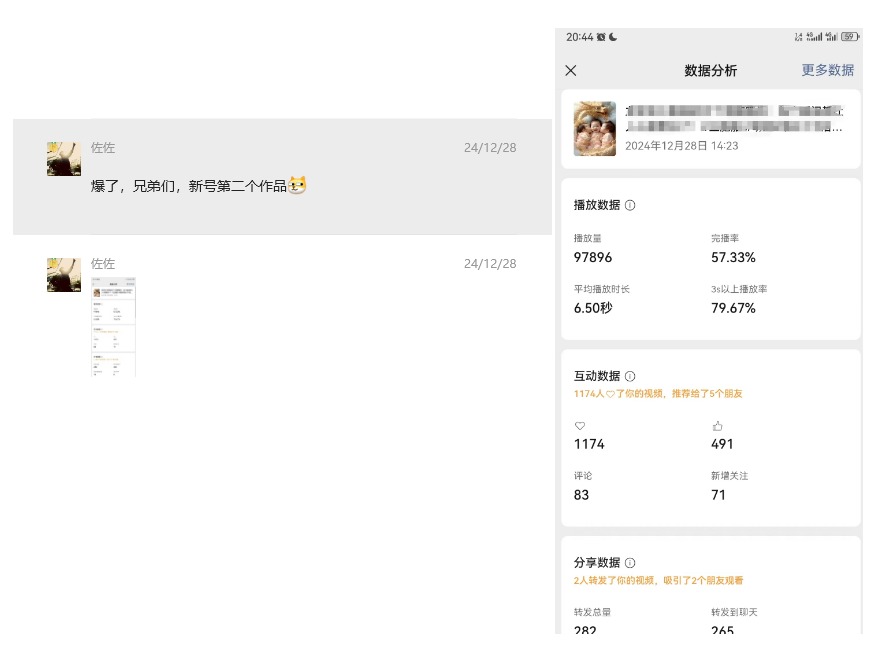The width and height of the screenshot is (872, 663).
Task: Tap the 评论 count 83
Action: coord(581,495)
